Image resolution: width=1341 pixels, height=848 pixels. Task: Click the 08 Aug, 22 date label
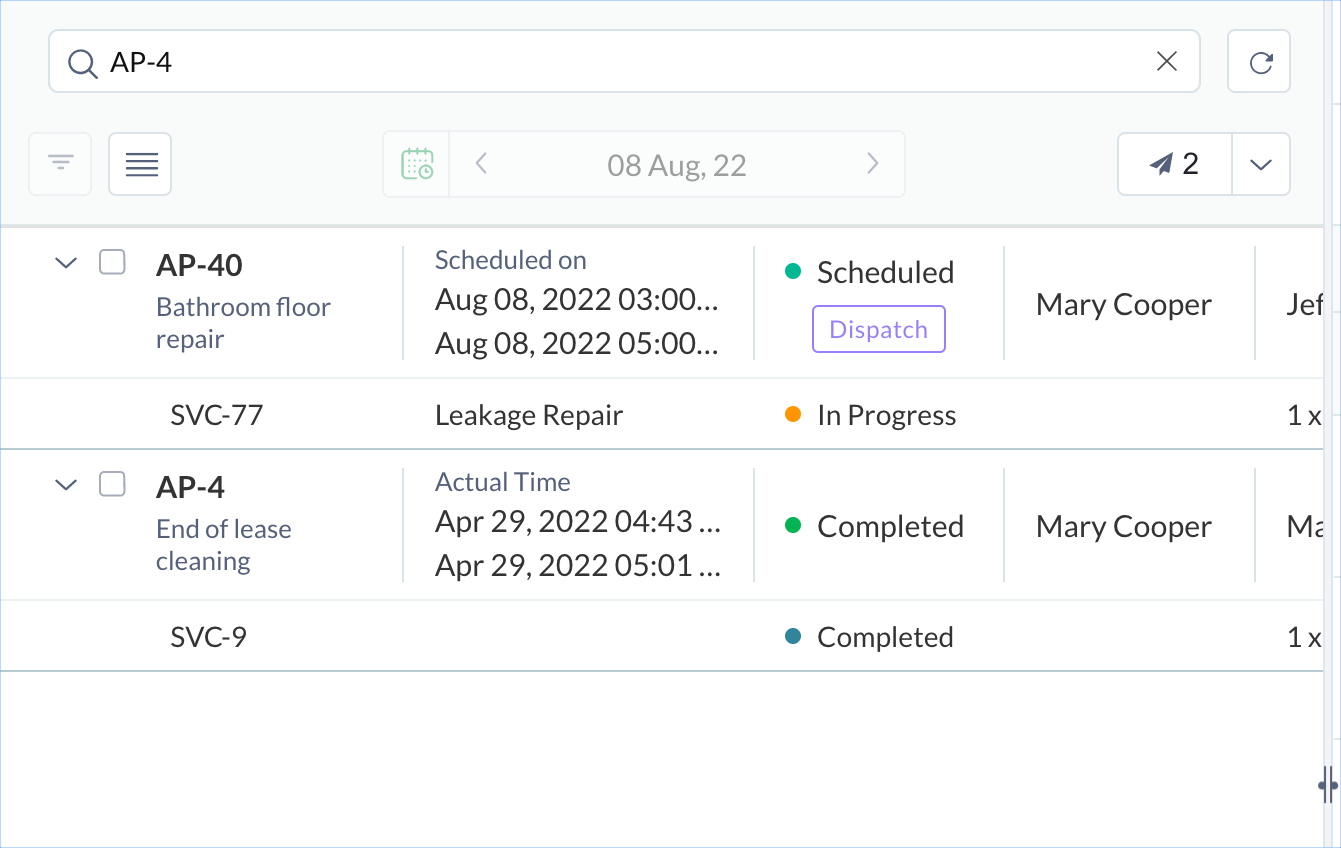pos(677,164)
